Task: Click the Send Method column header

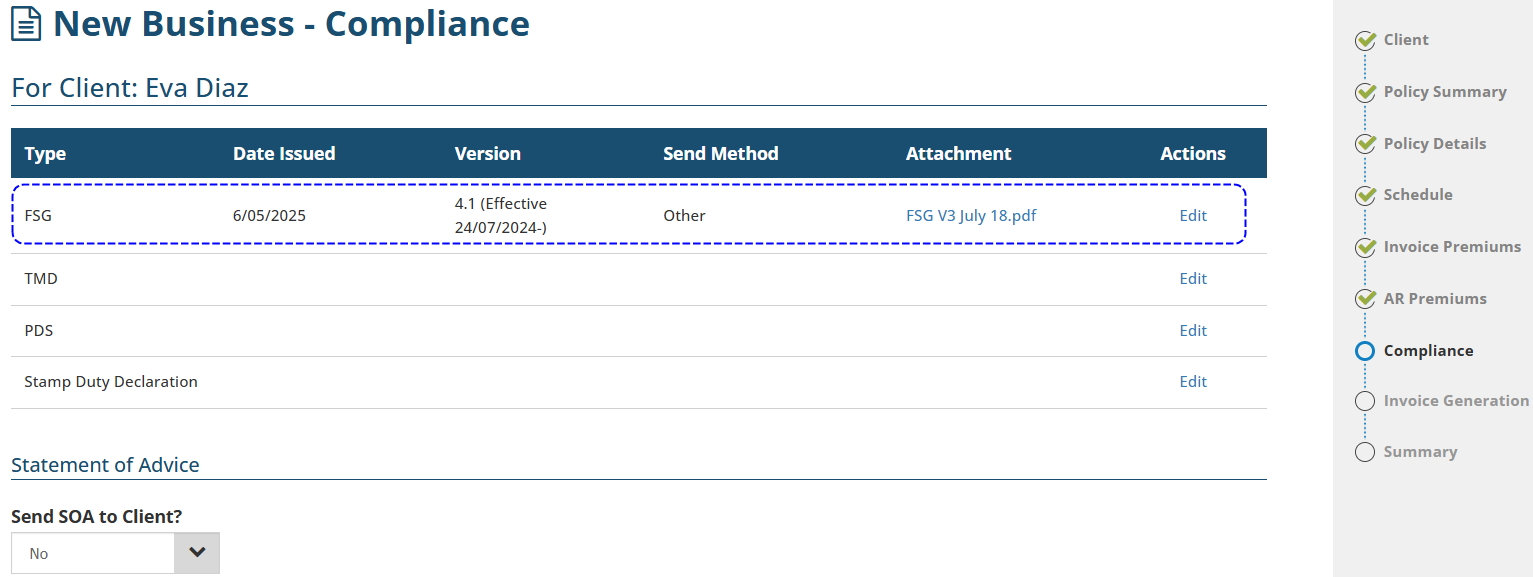Action: click(x=720, y=154)
